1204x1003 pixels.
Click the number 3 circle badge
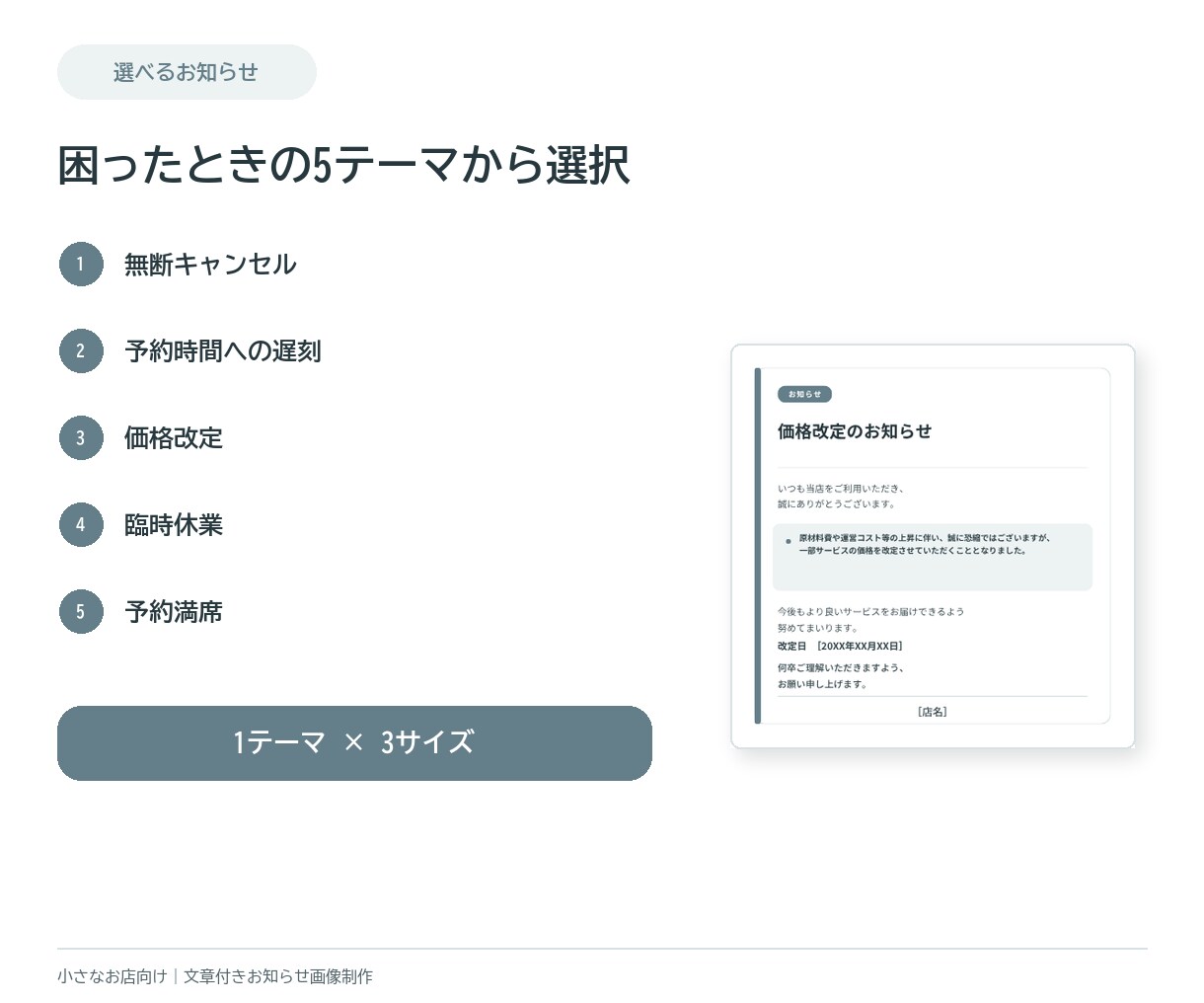tap(81, 438)
